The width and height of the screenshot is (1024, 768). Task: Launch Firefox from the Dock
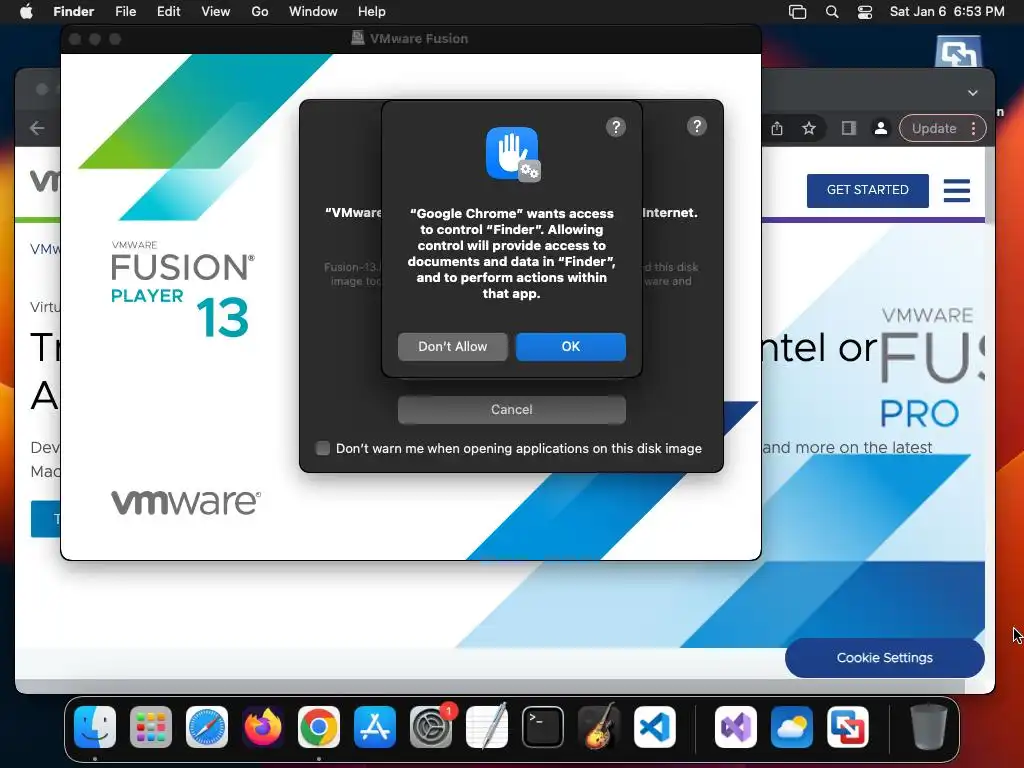tap(263, 727)
